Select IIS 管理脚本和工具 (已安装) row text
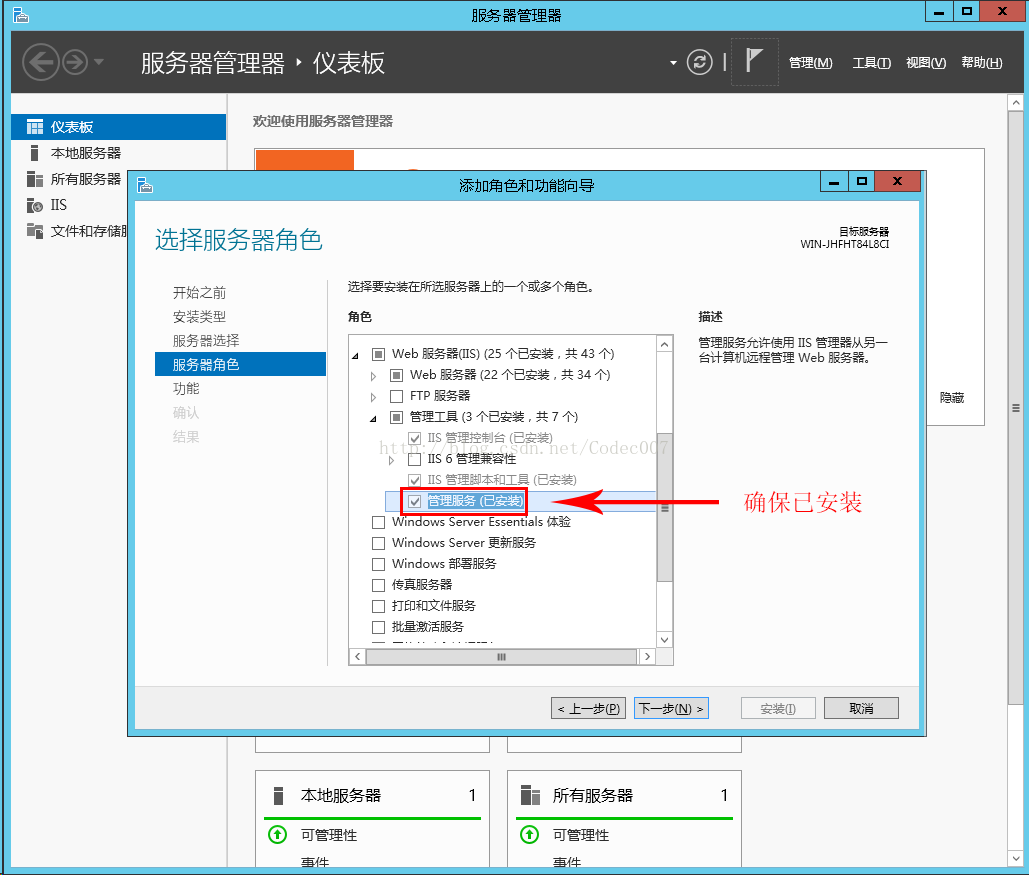The height and width of the screenshot is (875, 1029). point(502,480)
